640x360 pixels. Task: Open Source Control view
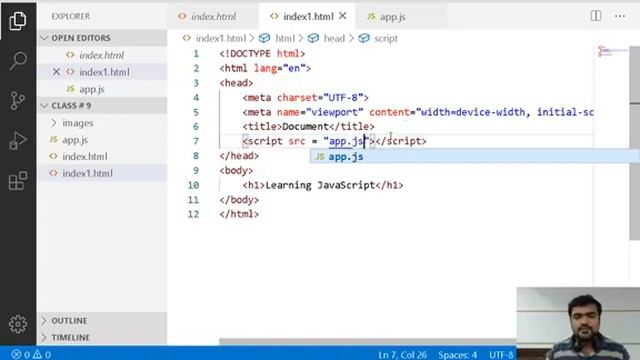[18, 100]
